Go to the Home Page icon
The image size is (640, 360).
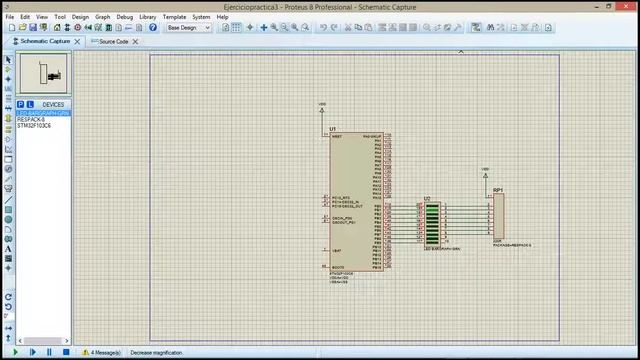click(x=57, y=27)
